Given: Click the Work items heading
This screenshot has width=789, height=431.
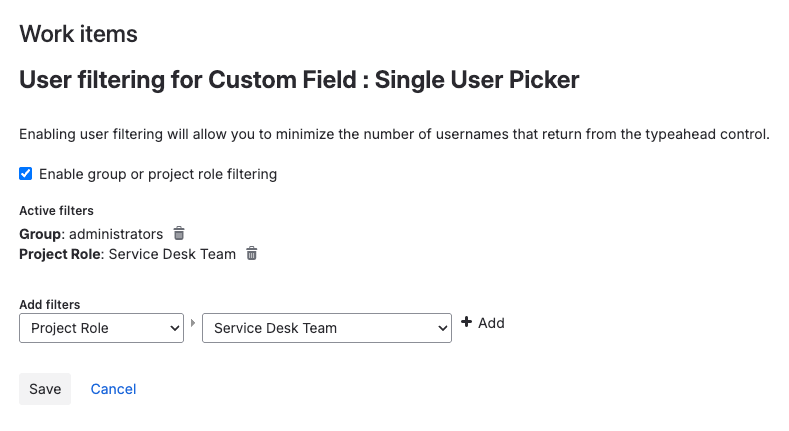Looking at the screenshot, I should (79, 34).
